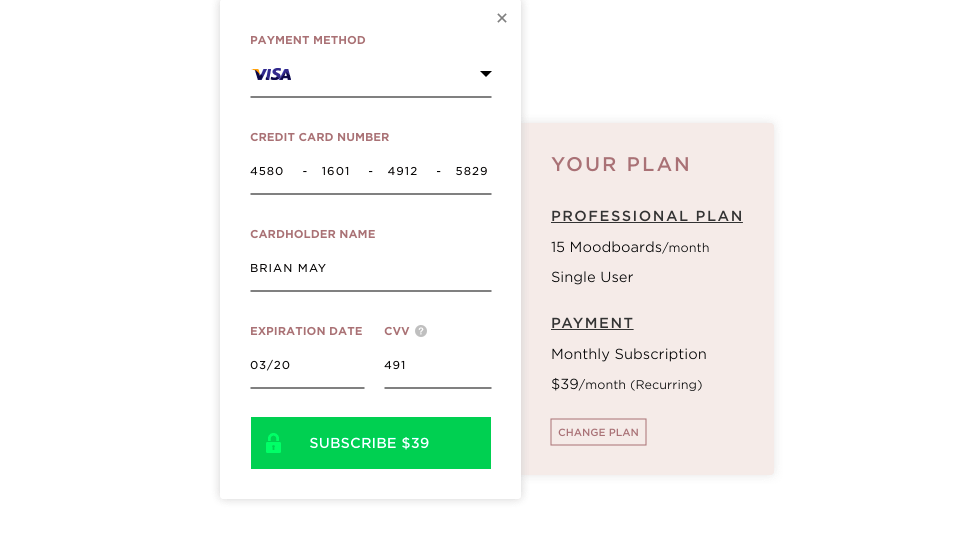Screen dimensions: 970x540
Task: Click the lock icon on the subscribe button
Action: [x=273, y=443]
